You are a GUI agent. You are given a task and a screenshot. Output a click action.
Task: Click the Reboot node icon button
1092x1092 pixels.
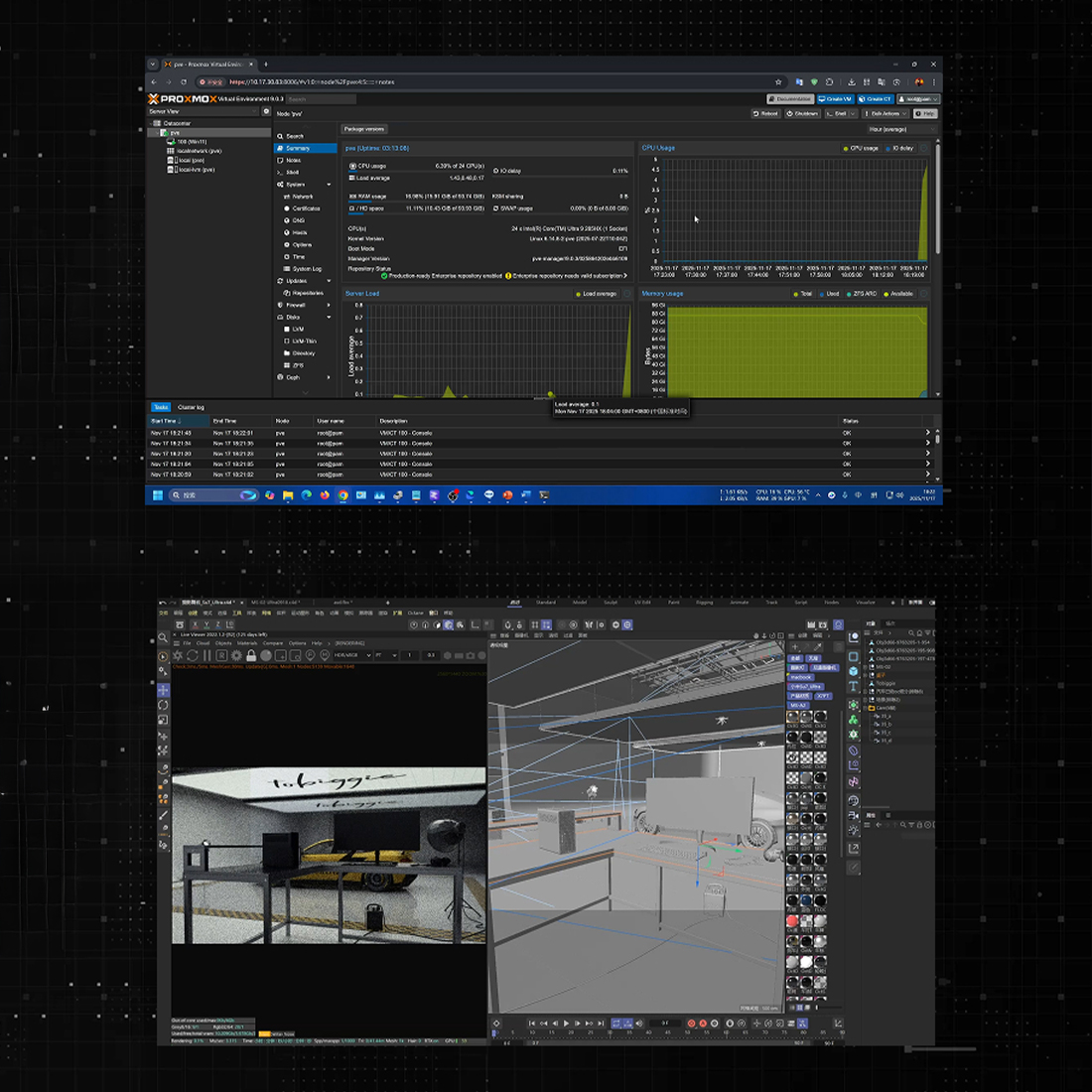(766, 113)
